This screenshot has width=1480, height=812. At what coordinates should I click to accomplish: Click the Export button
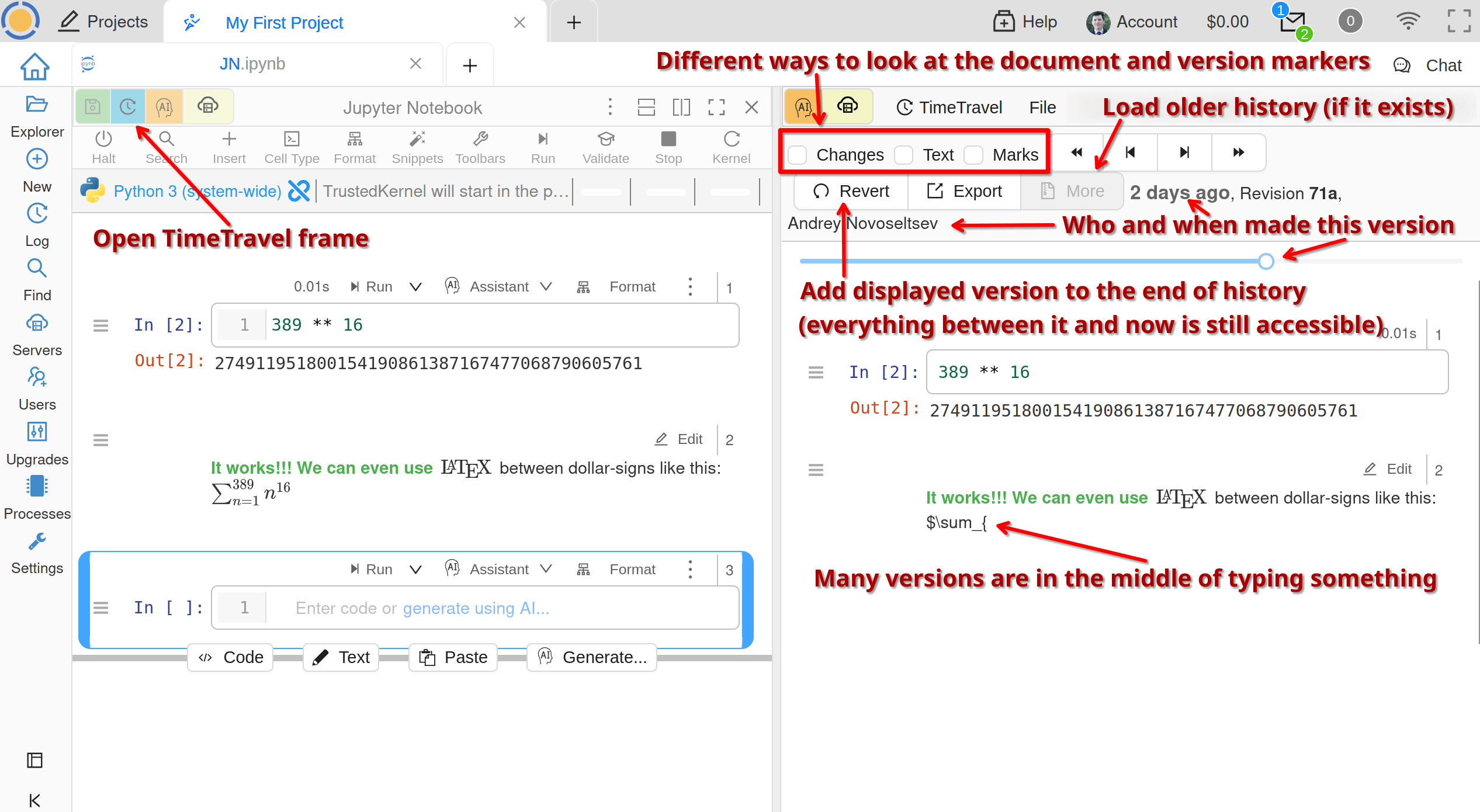click(965, 191)
